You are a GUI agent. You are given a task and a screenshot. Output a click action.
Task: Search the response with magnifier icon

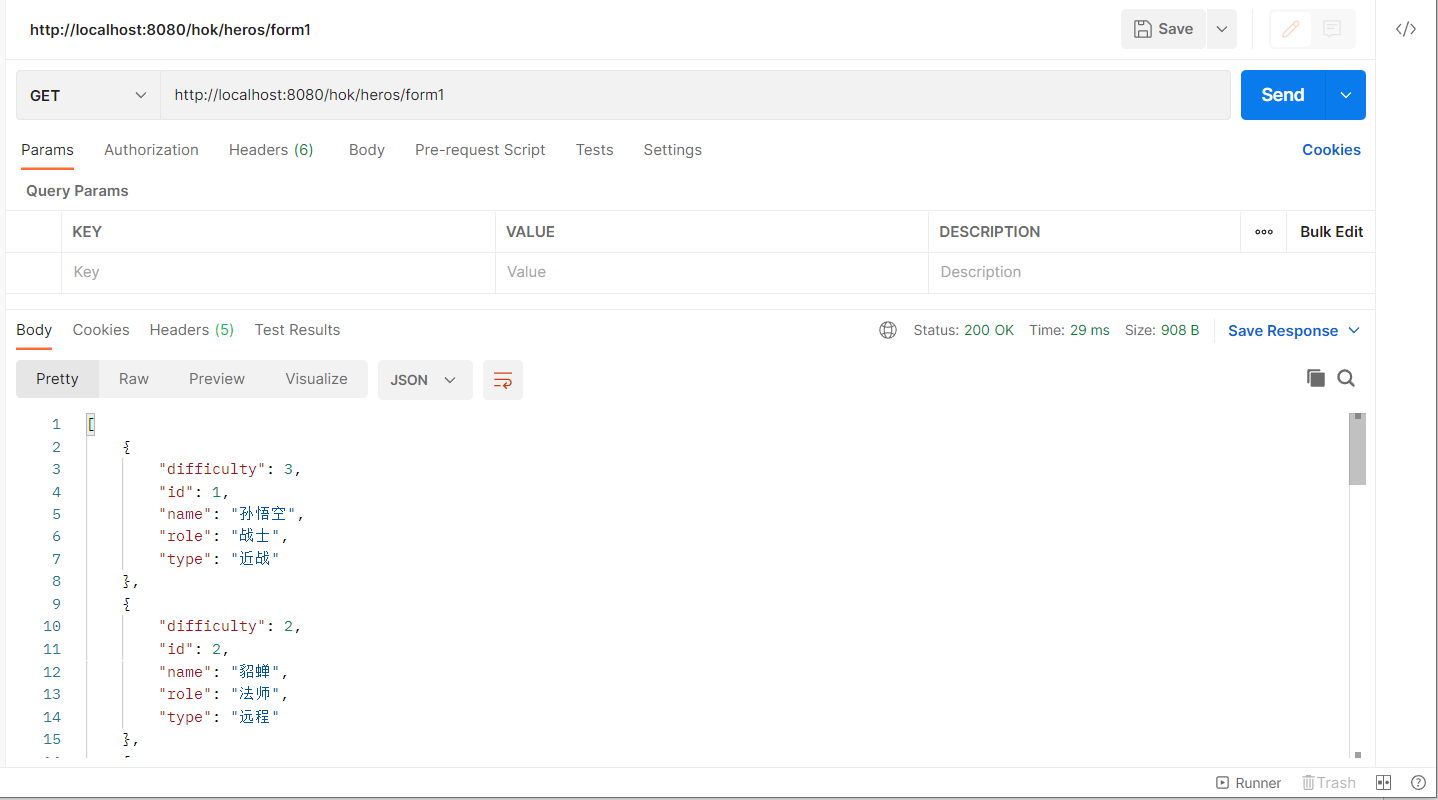point(1346,378)
